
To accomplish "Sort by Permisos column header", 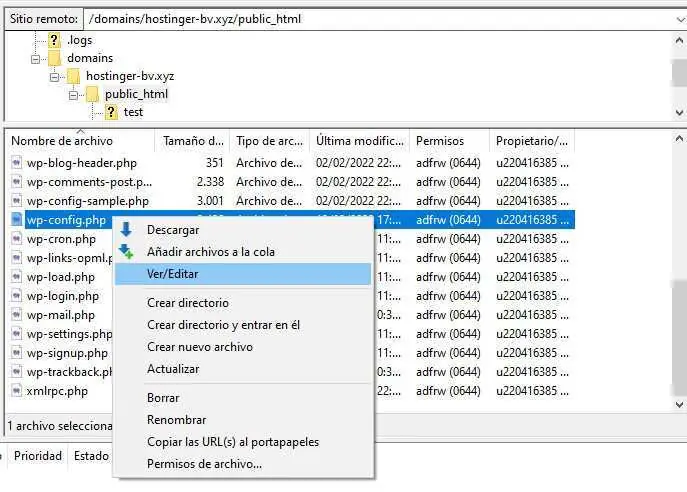I will pos(440,141).
